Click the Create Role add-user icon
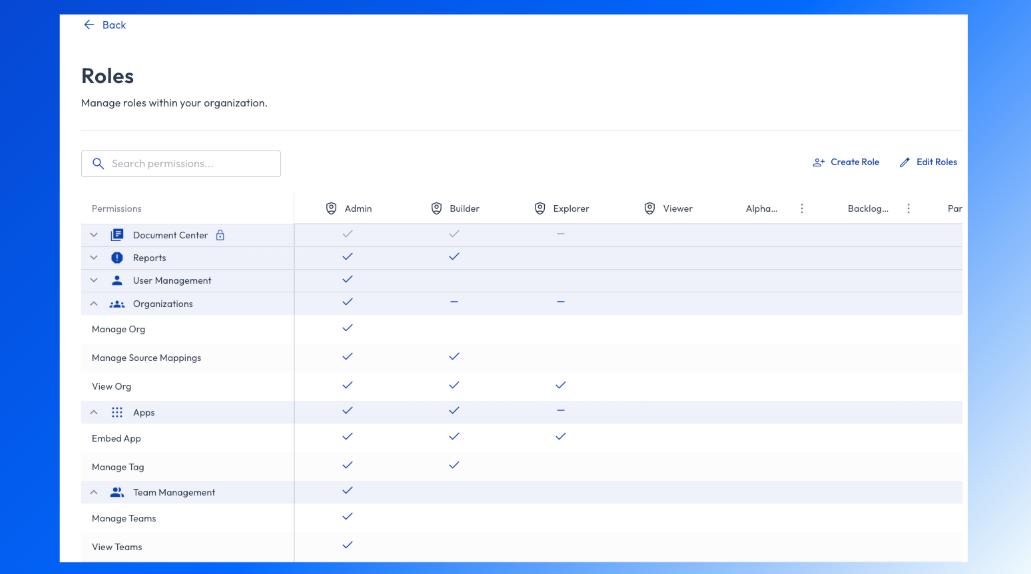Image resolution: width=1031 pixels, height=574 pixels. point(819,162)
